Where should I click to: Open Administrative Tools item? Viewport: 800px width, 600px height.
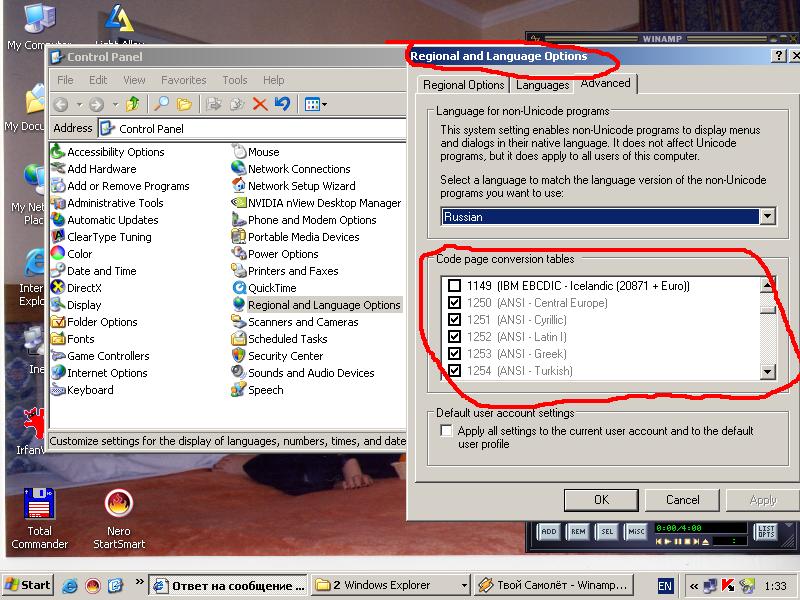108,203
